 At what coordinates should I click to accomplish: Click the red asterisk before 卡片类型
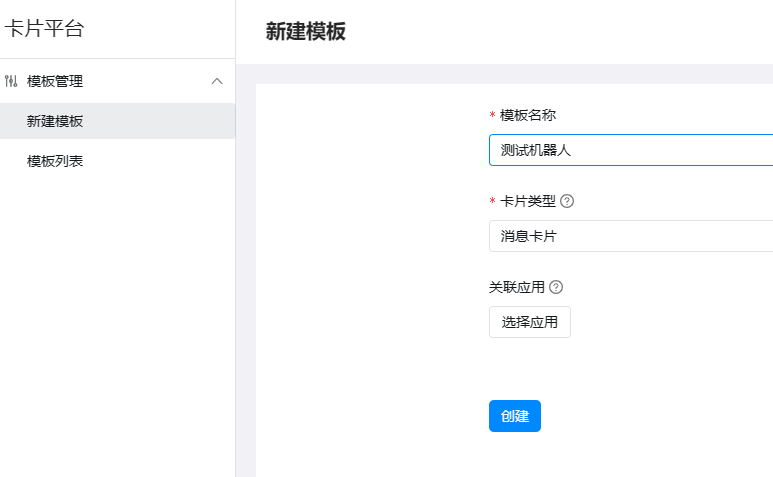pyautogui.click(x=492, y=202)
